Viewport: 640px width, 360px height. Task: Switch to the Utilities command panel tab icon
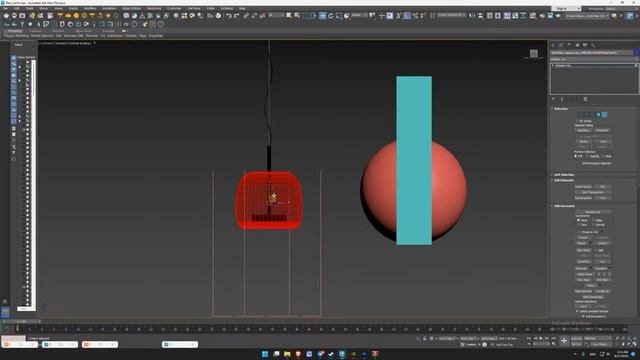(593, 45)
